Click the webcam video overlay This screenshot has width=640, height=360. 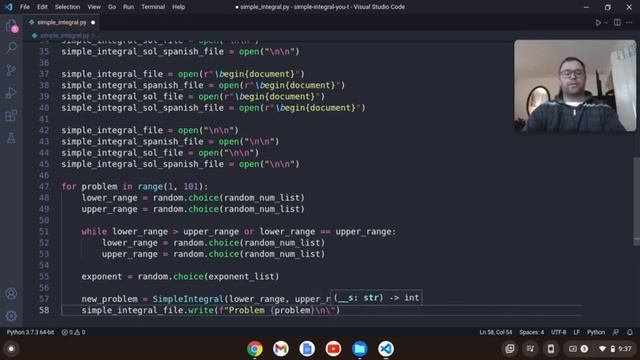[x=575, y=86]
